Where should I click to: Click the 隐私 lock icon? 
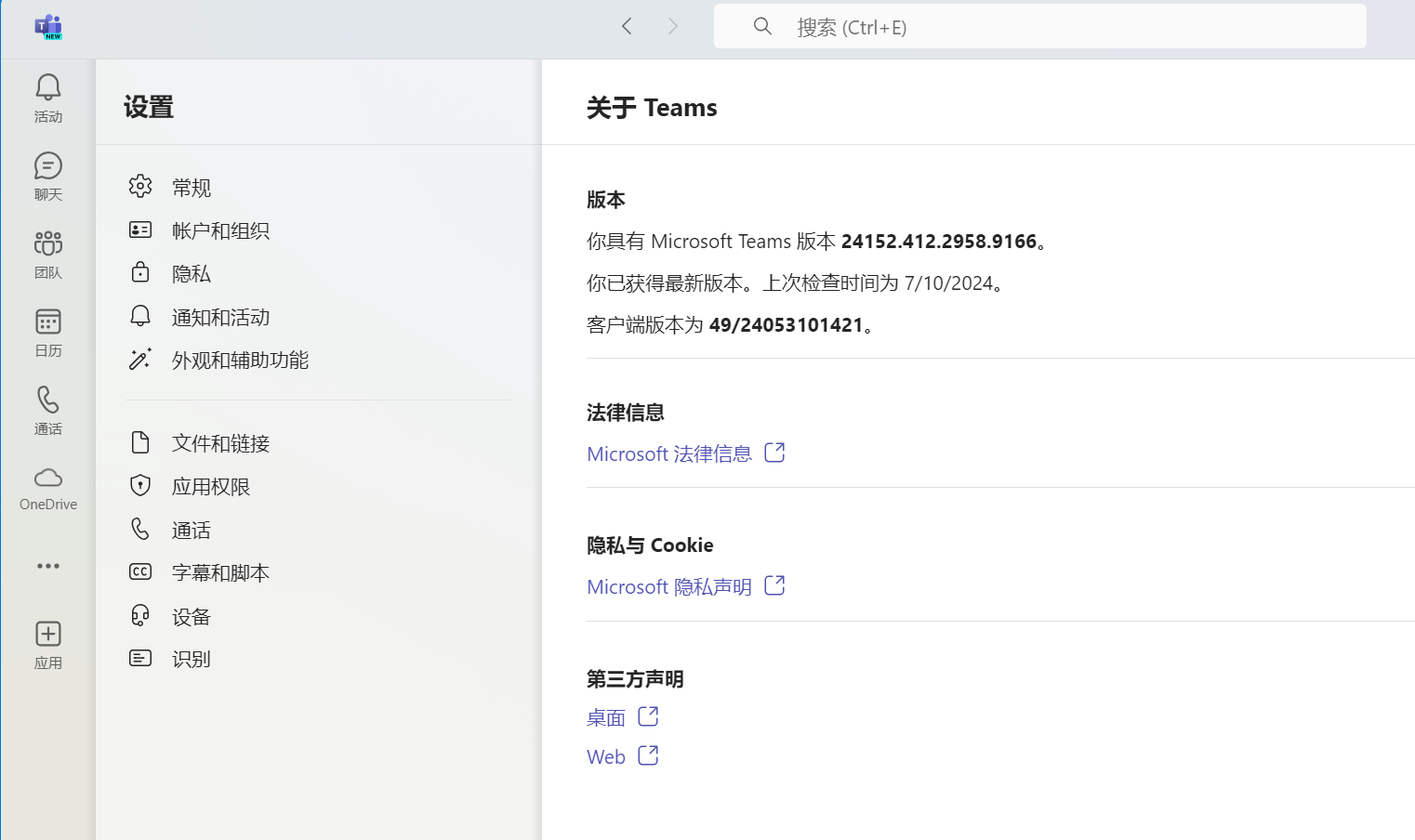140,272
